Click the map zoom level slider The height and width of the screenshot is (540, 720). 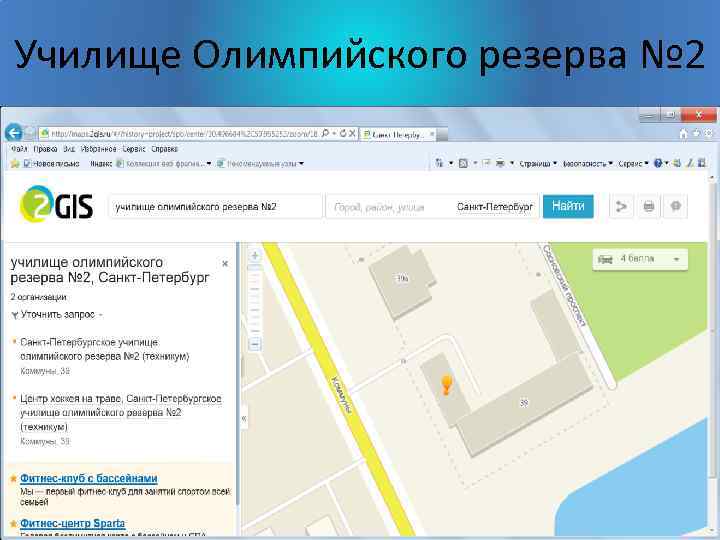coord(255,300)
